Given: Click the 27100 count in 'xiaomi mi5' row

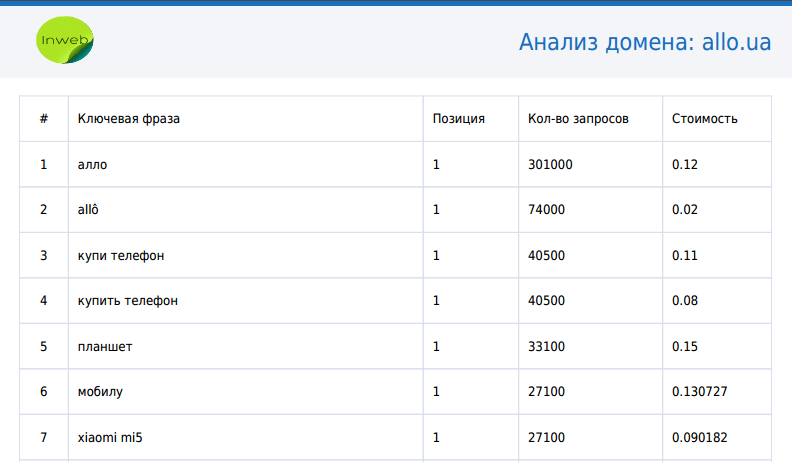Looking at the screenshot, I should coord(547,437).
